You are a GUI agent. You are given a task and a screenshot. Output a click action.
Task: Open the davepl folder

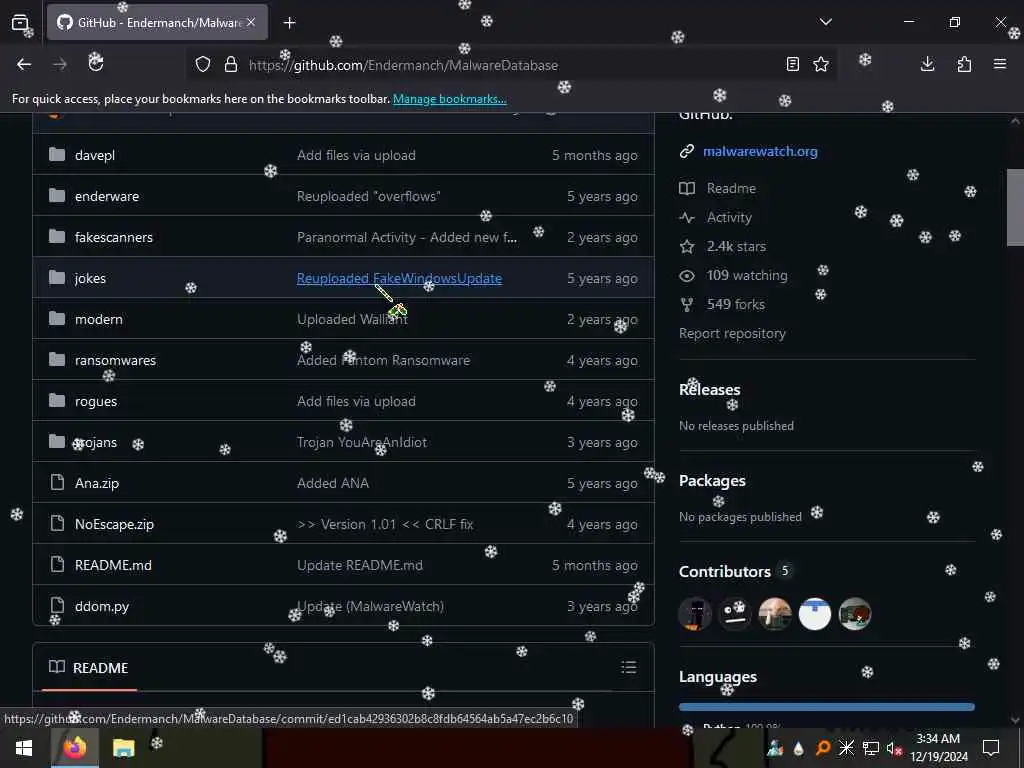[95, 155]
